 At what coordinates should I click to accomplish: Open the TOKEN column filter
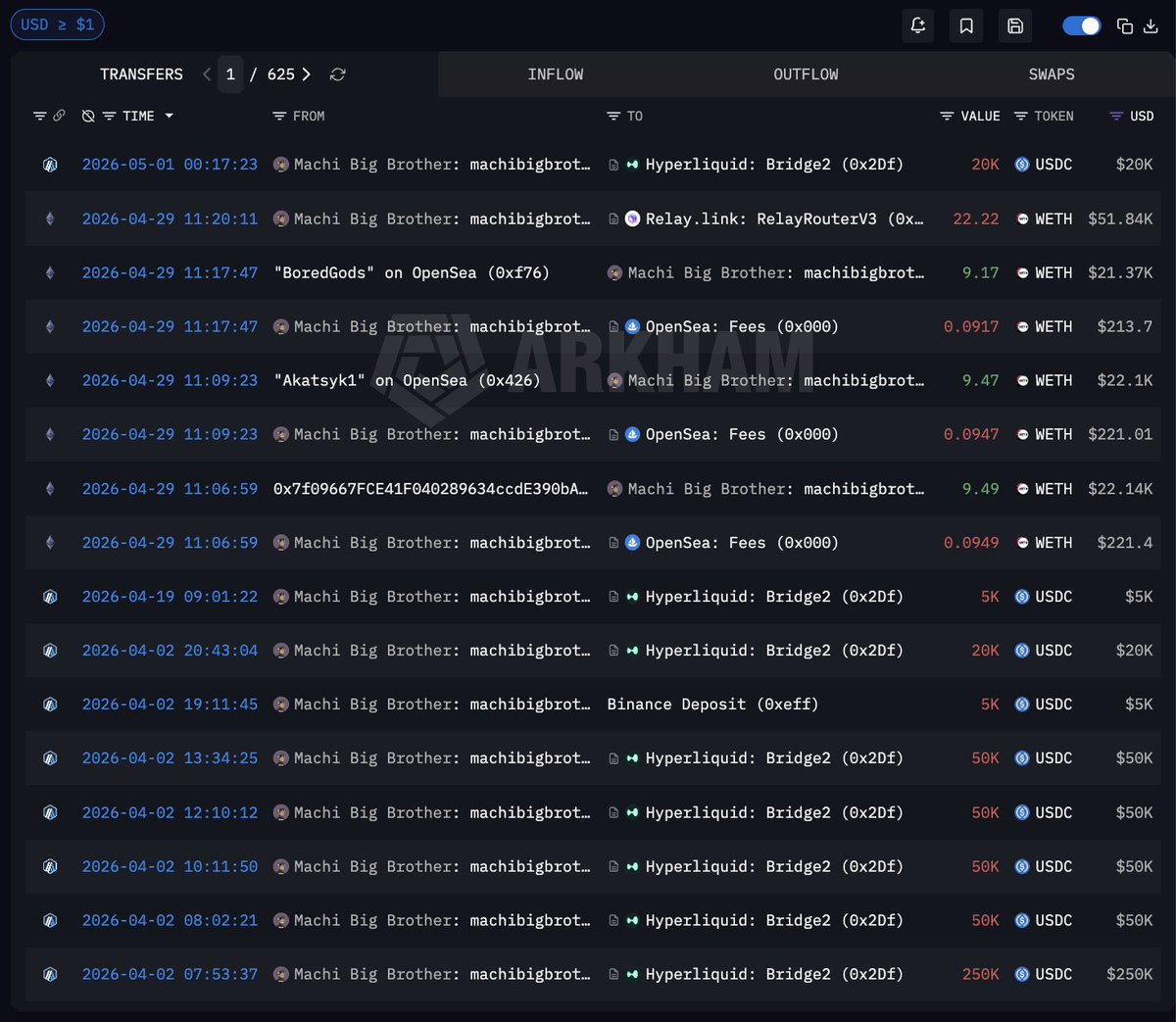click(1020, 116)
